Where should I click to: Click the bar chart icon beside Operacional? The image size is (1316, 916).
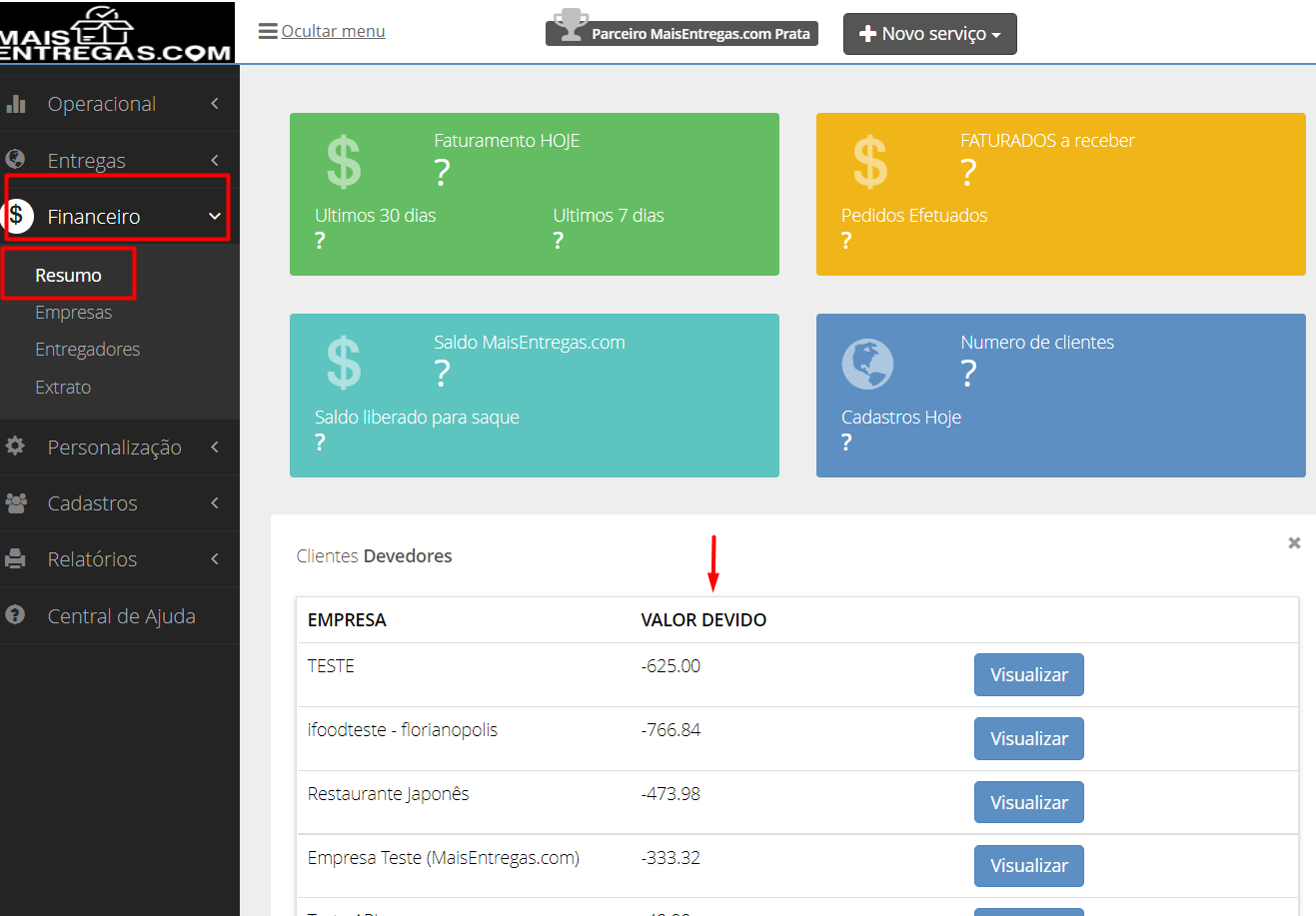click(x=16, y=104)
